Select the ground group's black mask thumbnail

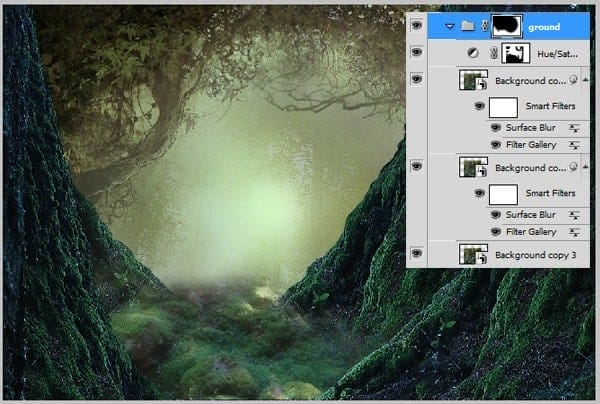point(507,26)
